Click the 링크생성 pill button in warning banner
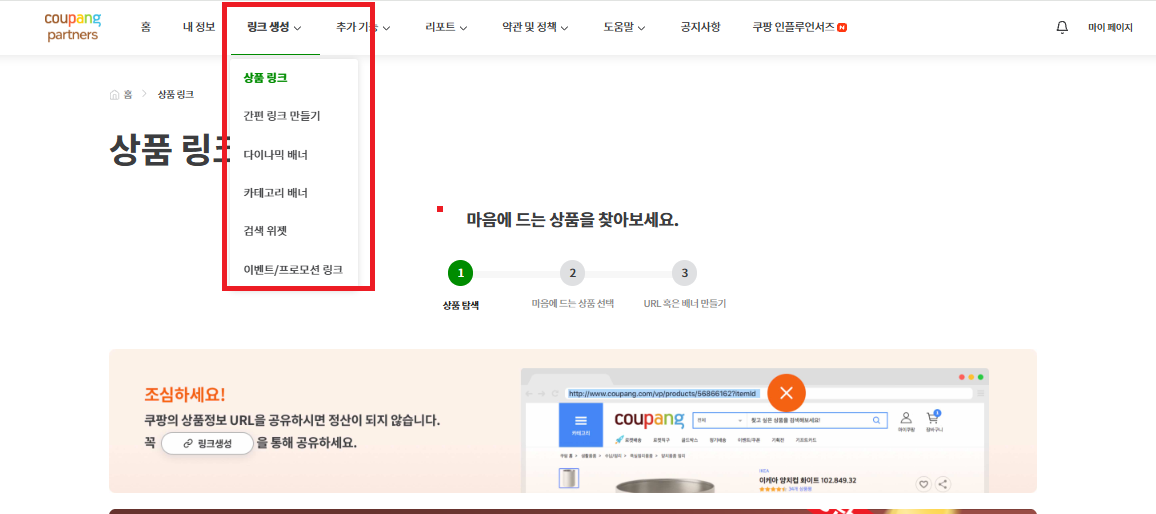The width and height of the screenshot is (1156, 514). point(207,444)
